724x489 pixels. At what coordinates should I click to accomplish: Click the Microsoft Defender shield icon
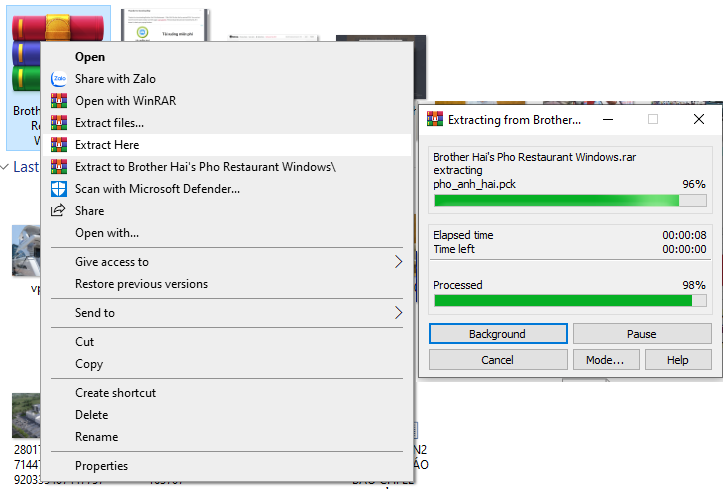(58, 189)
